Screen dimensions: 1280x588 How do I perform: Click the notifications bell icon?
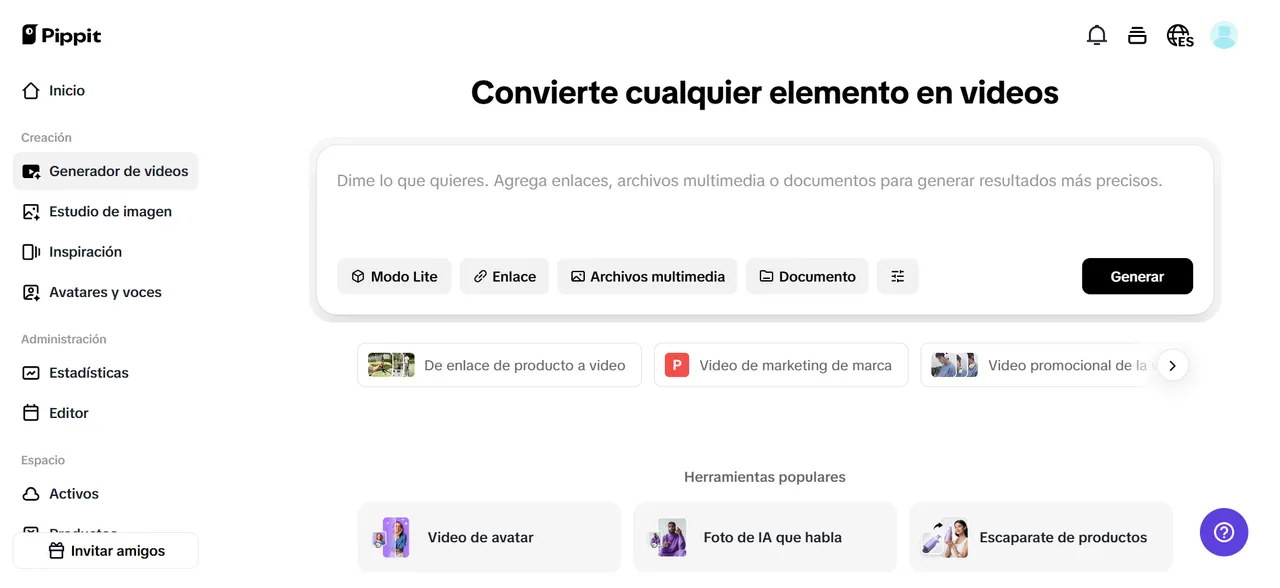pyautogui.click(x=1096, y=36)
